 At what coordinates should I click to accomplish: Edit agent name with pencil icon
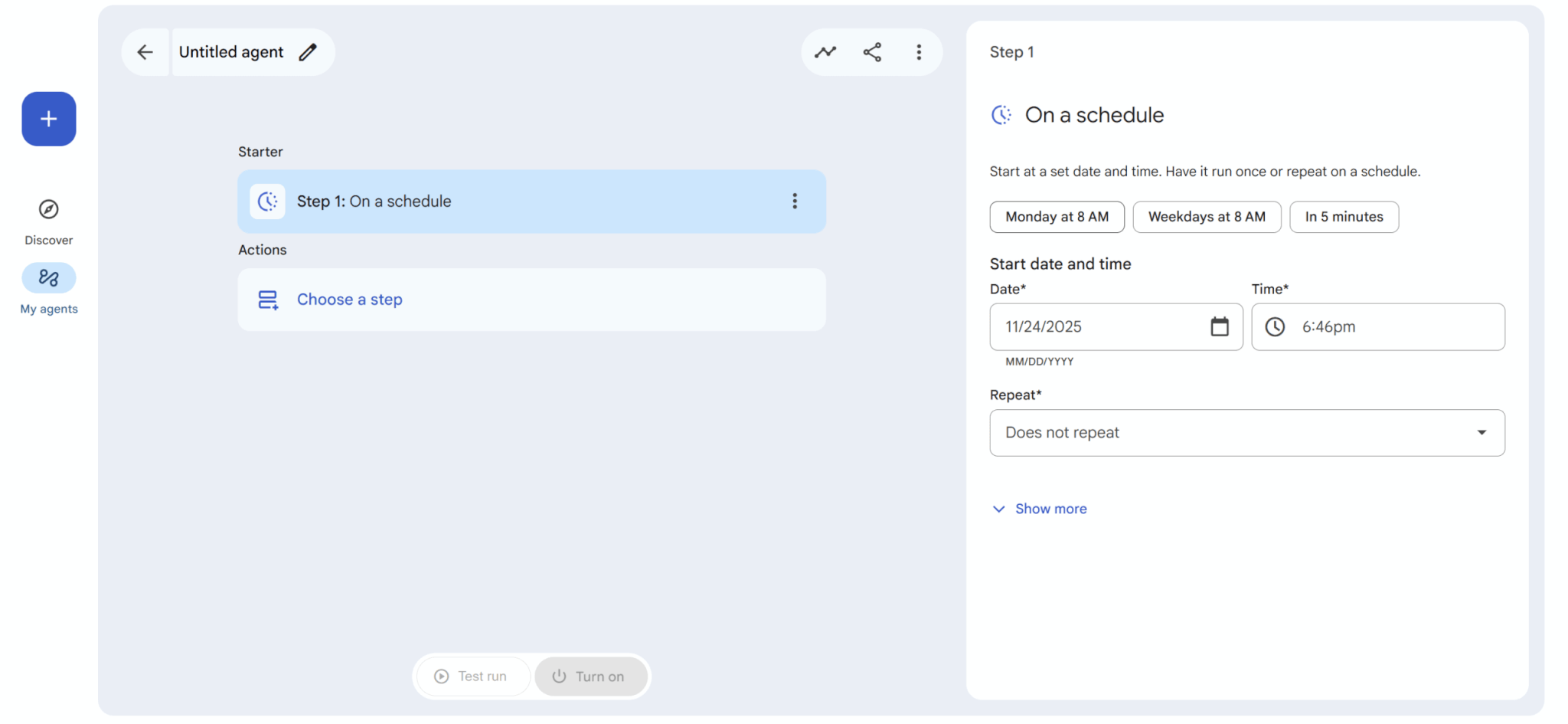[x=308, y=52]
